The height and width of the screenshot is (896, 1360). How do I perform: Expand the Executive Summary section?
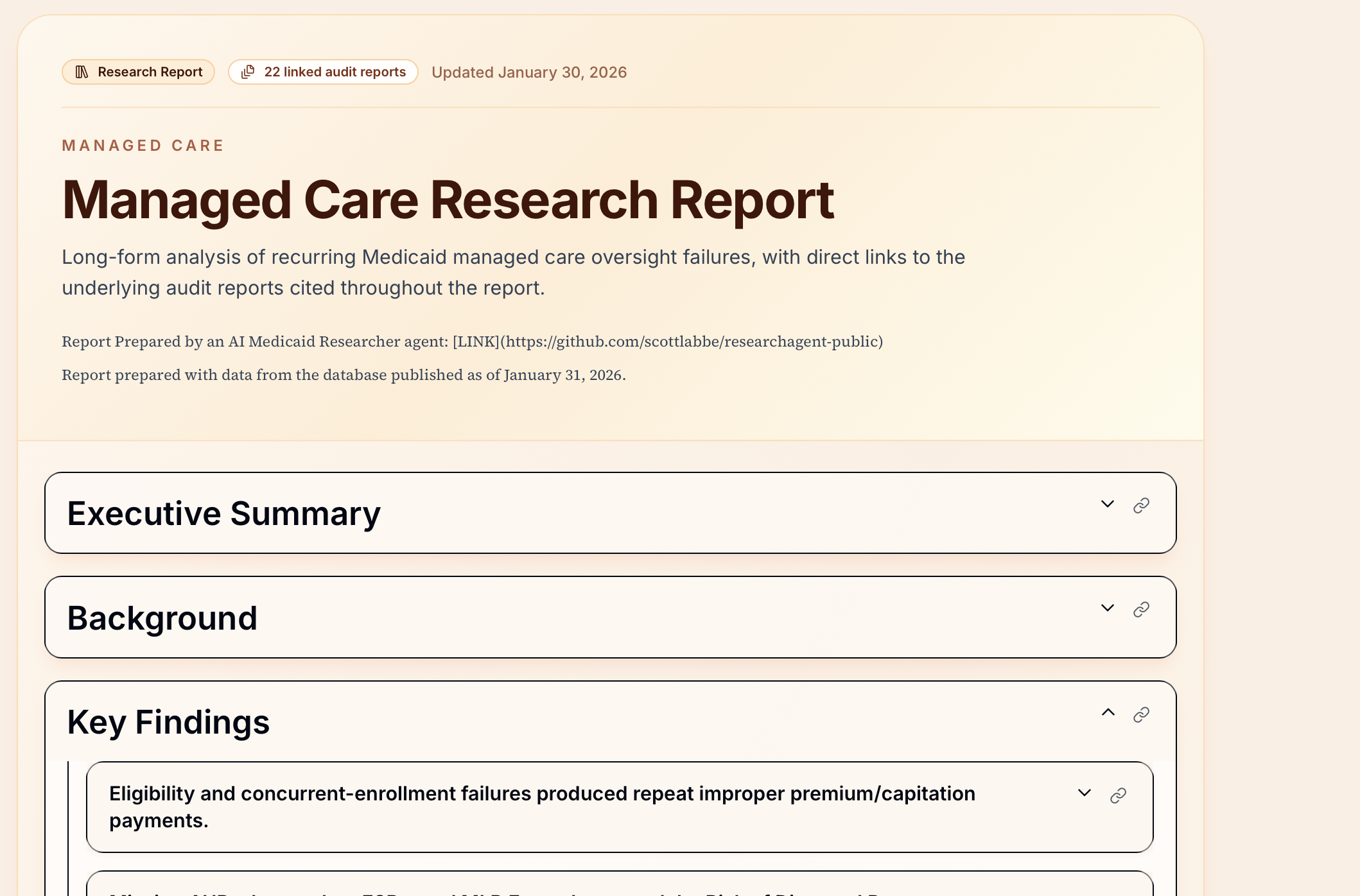pos(1107,504)
